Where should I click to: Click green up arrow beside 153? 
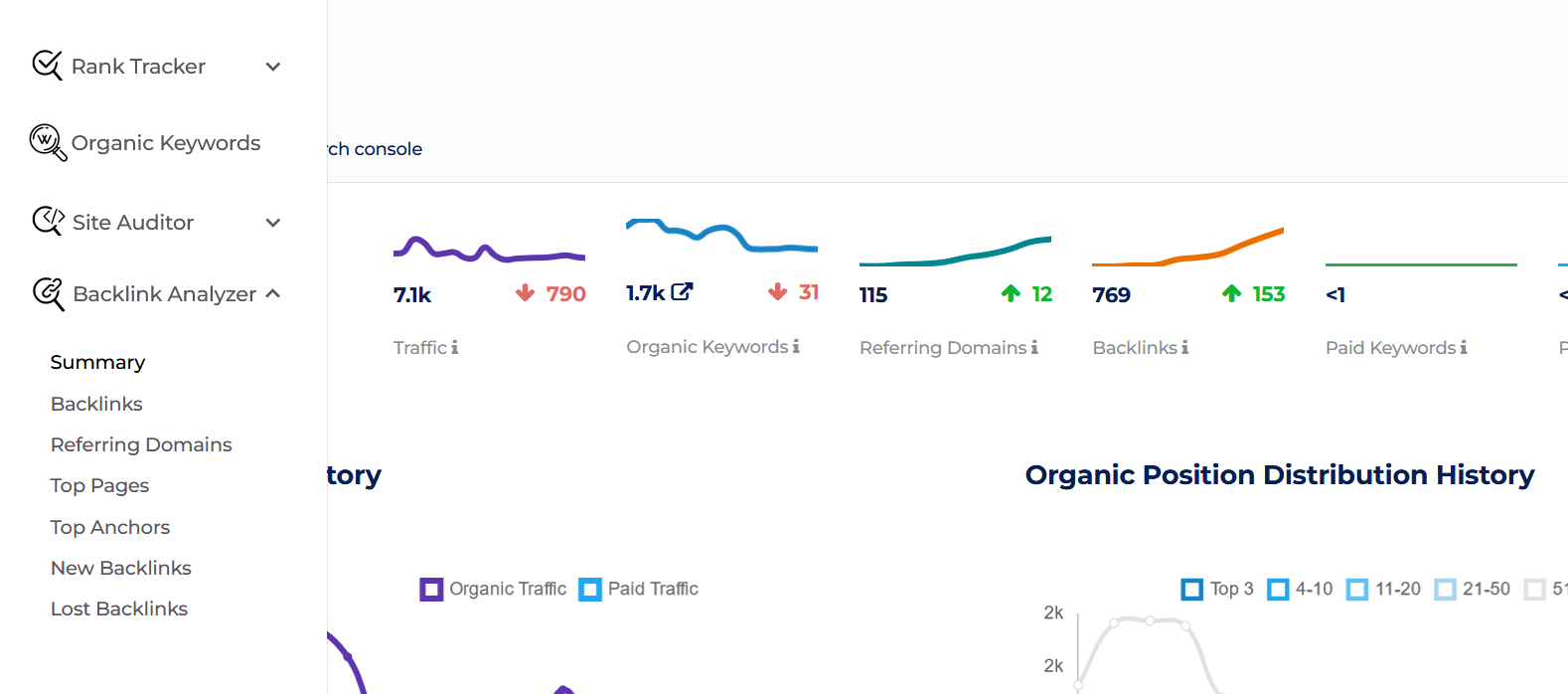coord(1231,292)
